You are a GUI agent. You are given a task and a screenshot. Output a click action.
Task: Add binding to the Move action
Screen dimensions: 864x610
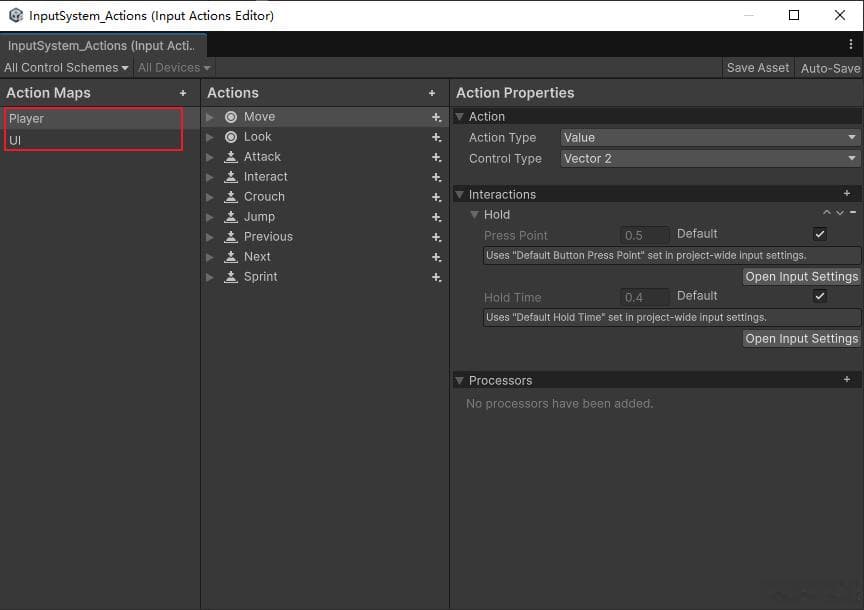436,117
